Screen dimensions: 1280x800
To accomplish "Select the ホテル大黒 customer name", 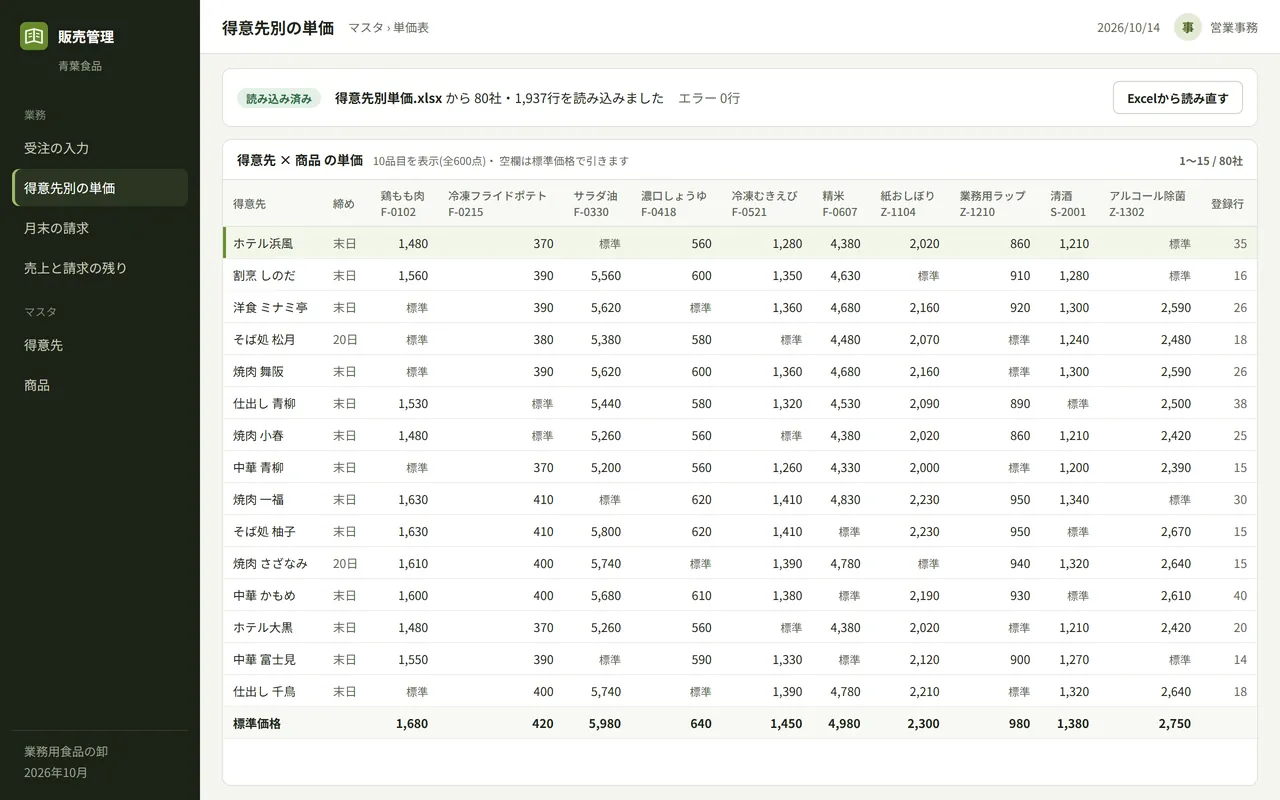I will [x=263, y=627].
